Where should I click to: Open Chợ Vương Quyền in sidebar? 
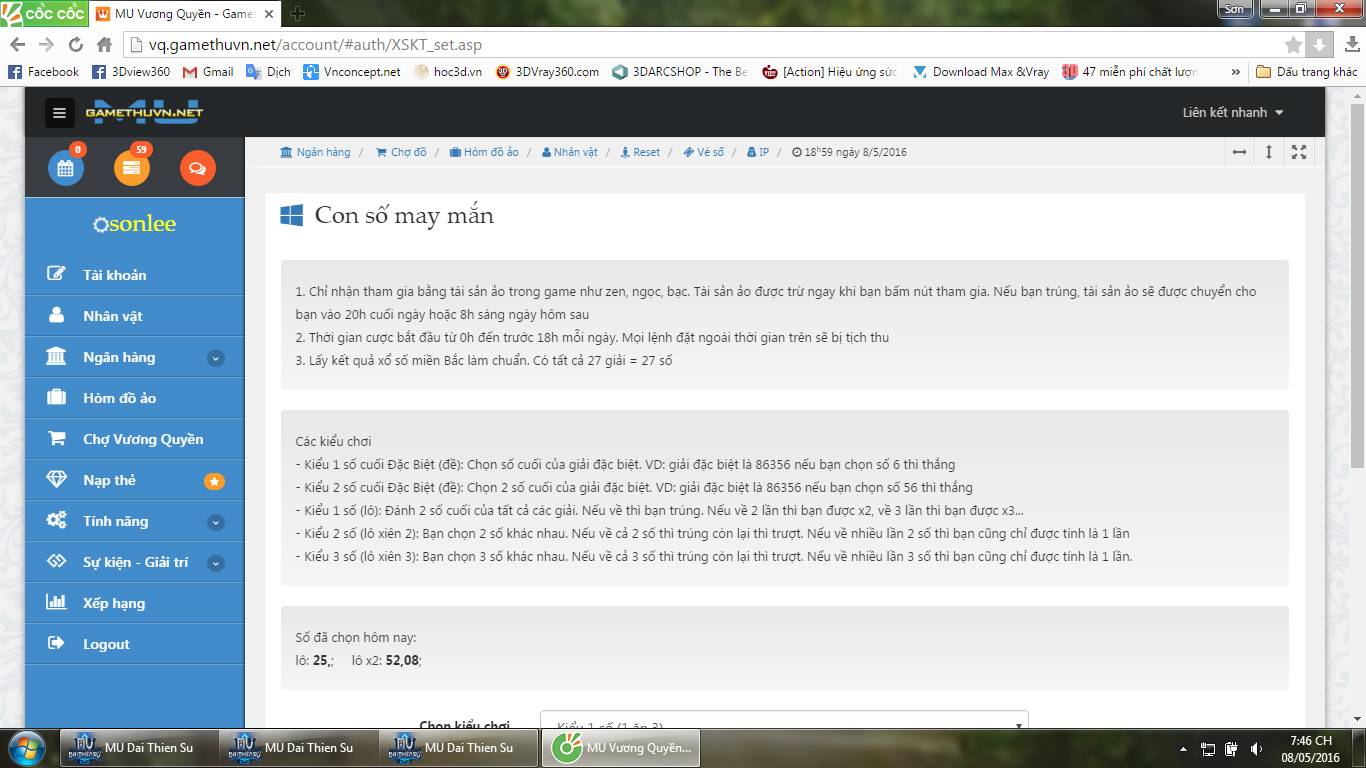tap(142, 439)
